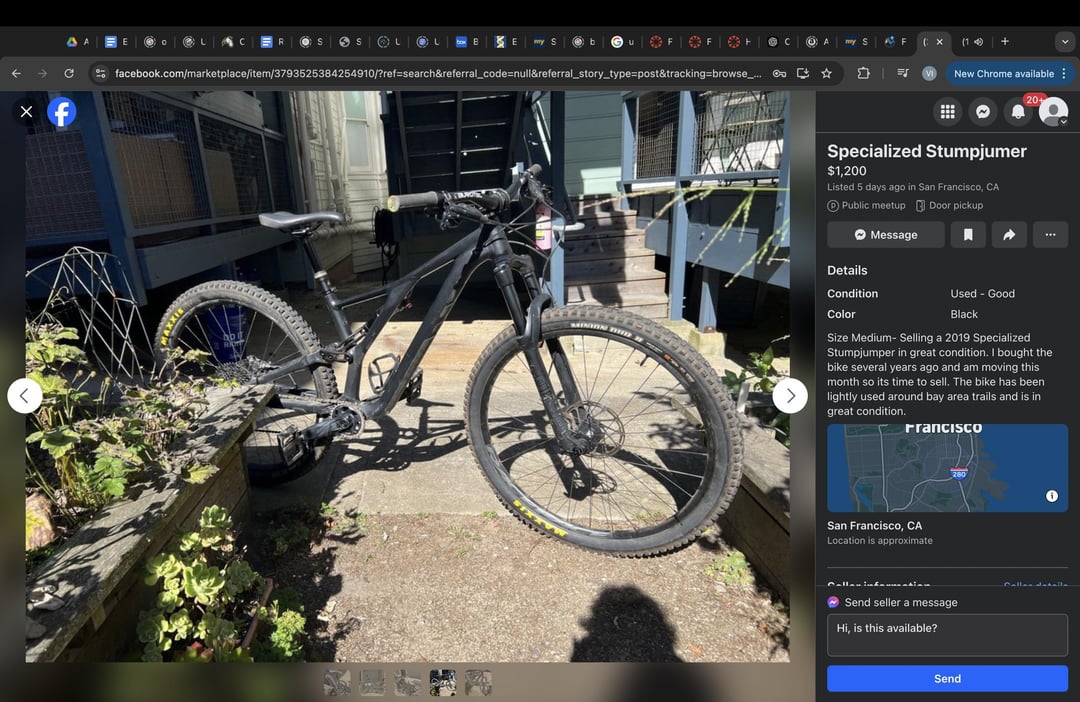Screen dimensions: 1080x702
Task: Click the main bike photo
Action: [x=407, y=376]
